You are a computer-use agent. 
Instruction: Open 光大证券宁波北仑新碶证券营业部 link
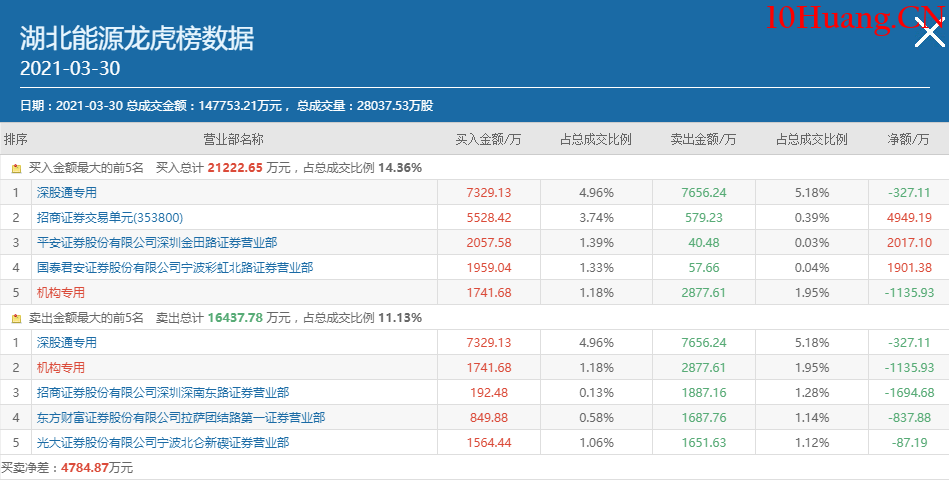click(x=163, y=442)
